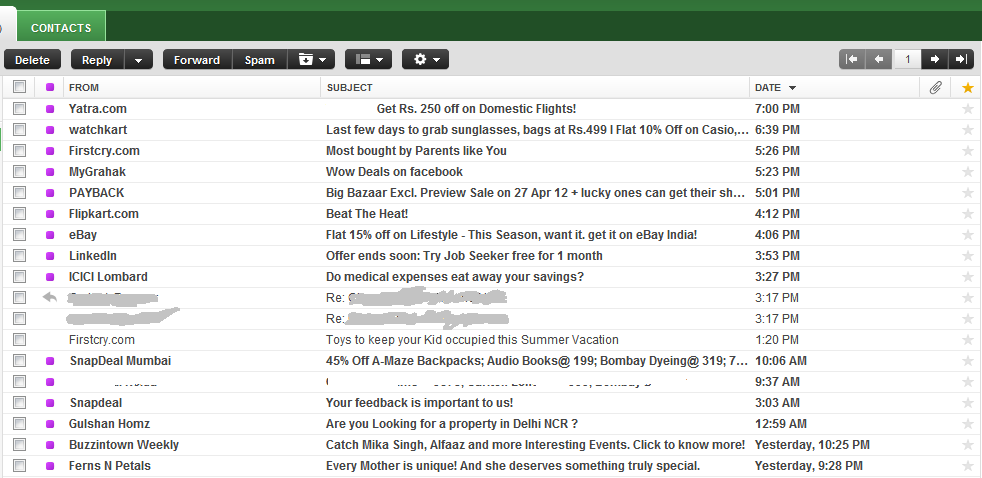The height and width of the screenshot is (478, 982).
Task: Click the gold star column header
Action: click(x=968, y=88)
